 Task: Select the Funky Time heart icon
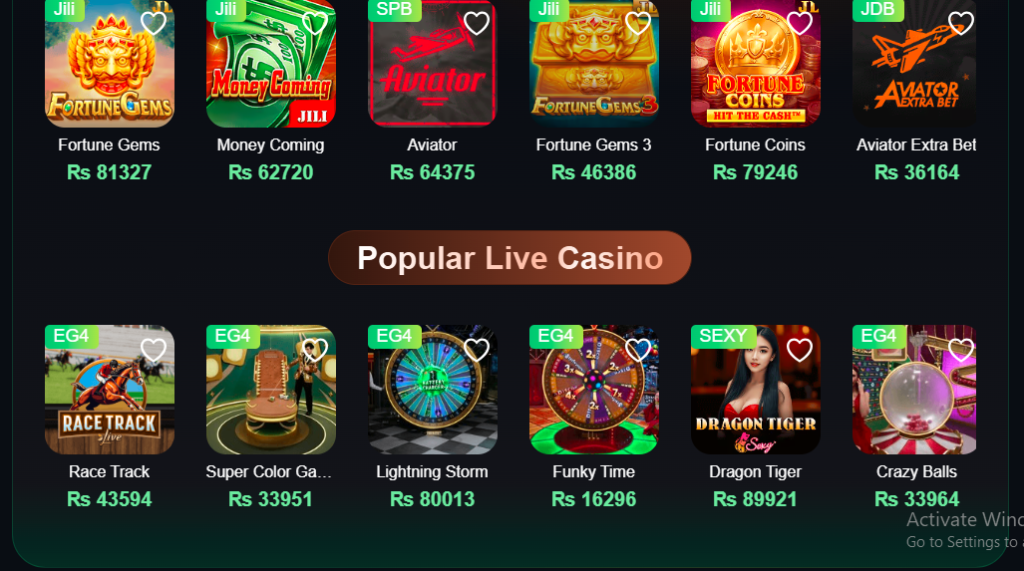[638, 350]
